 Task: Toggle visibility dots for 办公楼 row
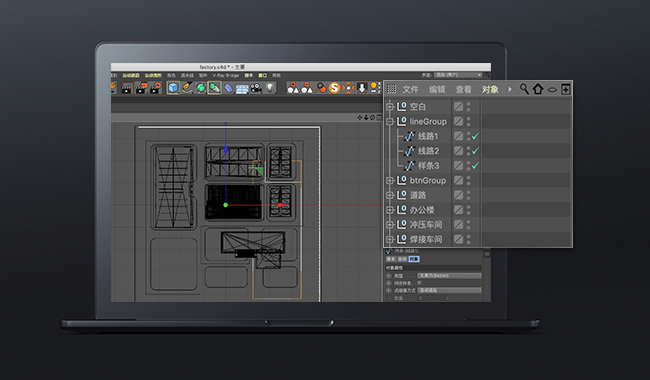point(469,210)
